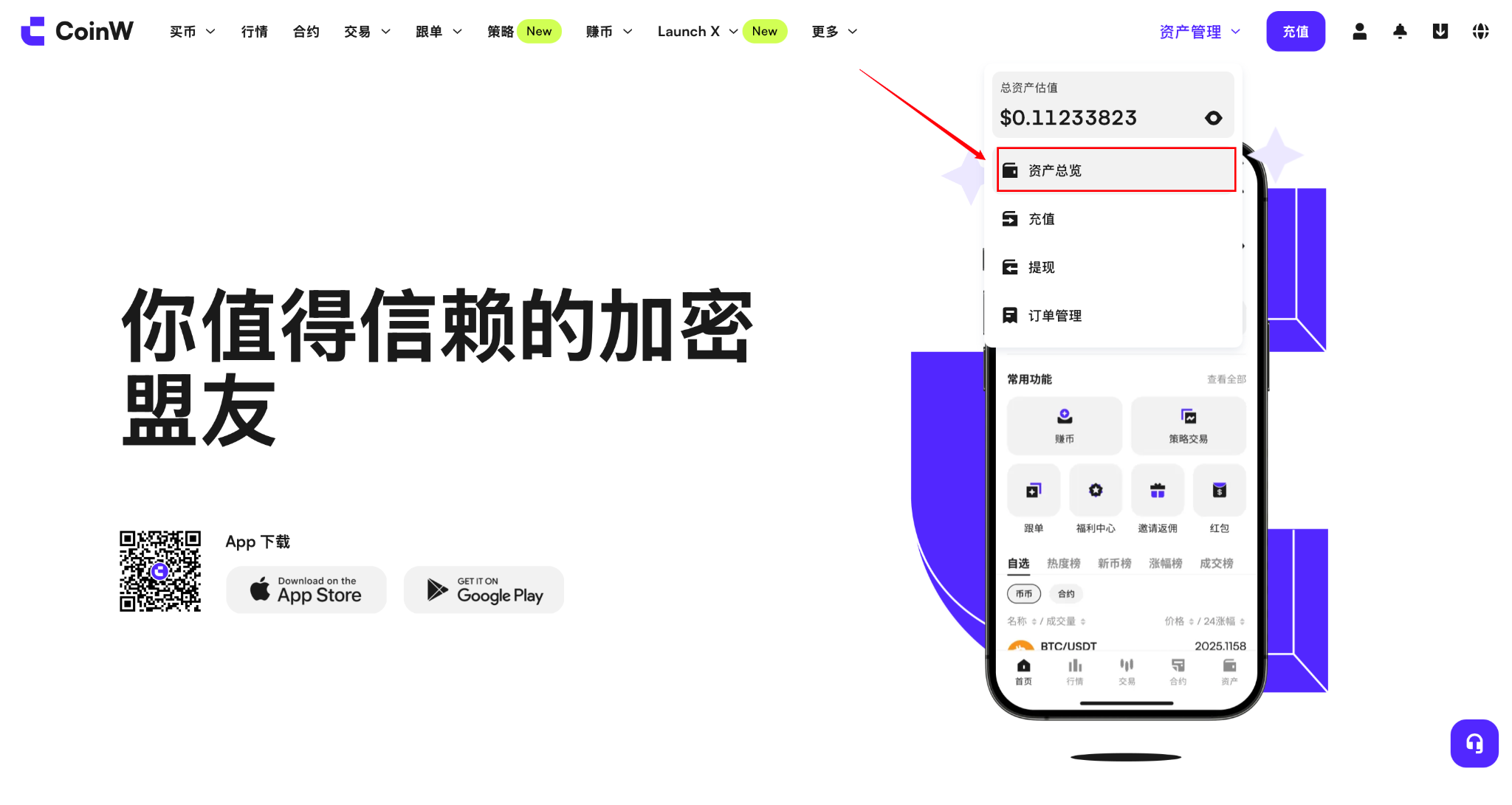1512x805 pixels.
Task: Open the app download icon in header
Action: click(1440, 31)
